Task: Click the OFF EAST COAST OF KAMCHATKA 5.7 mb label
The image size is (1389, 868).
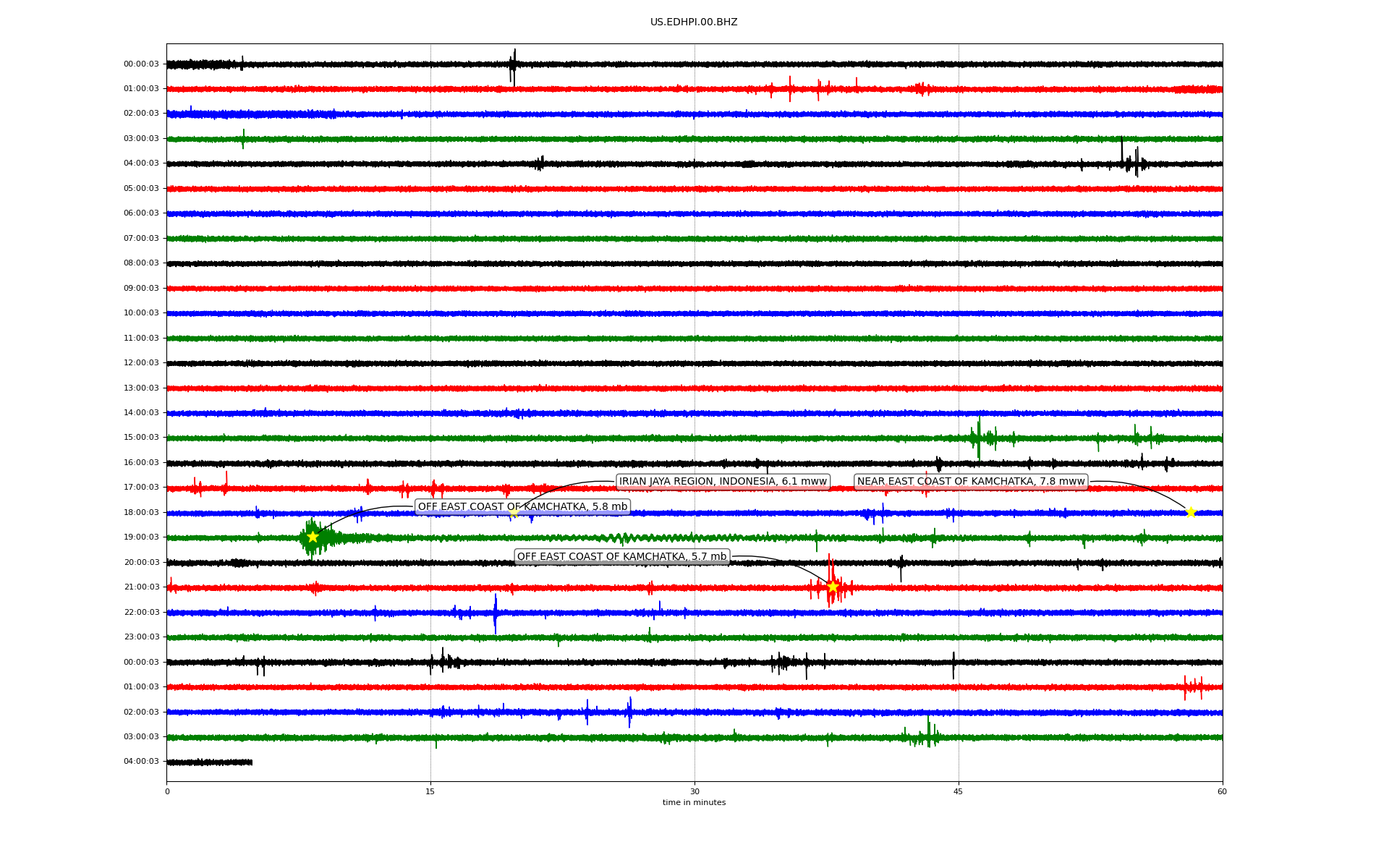Action: click(621, 556)
